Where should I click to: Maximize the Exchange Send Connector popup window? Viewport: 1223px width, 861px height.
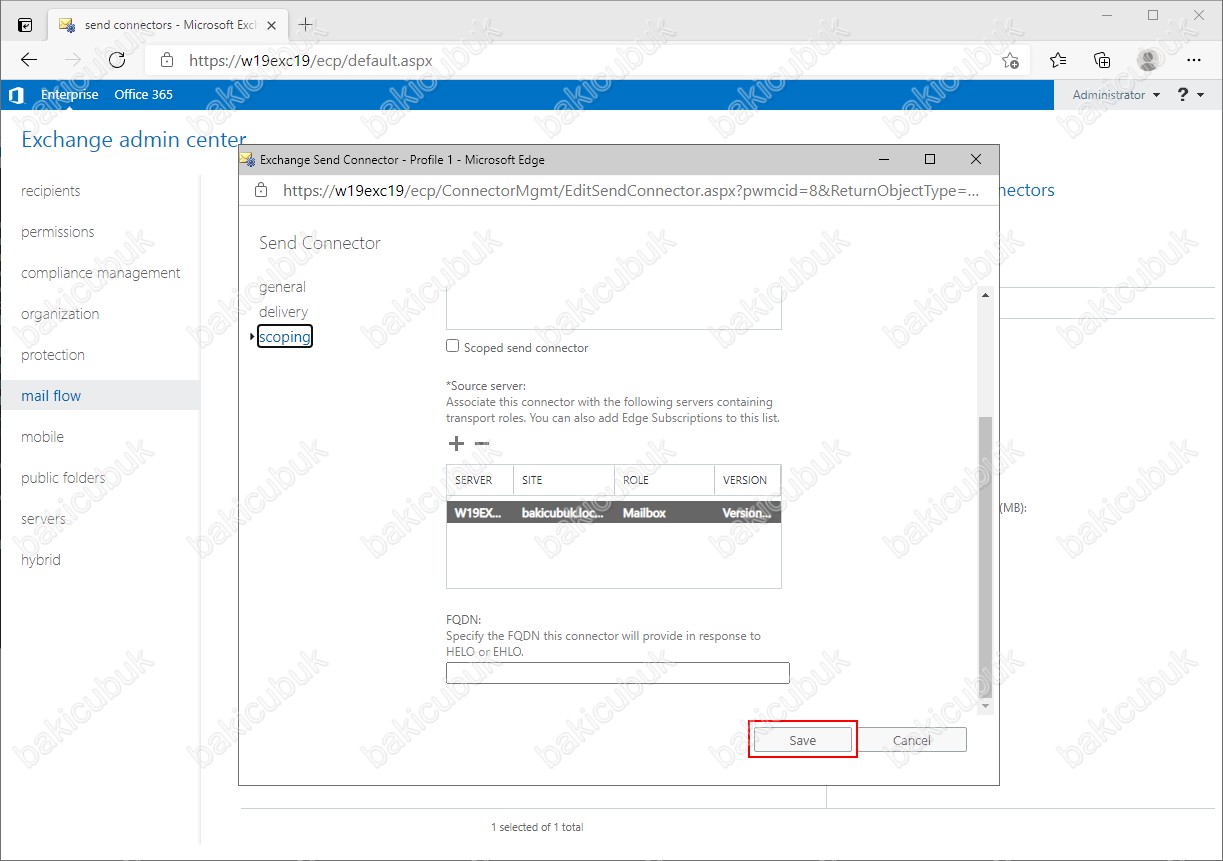pos(930,159)
